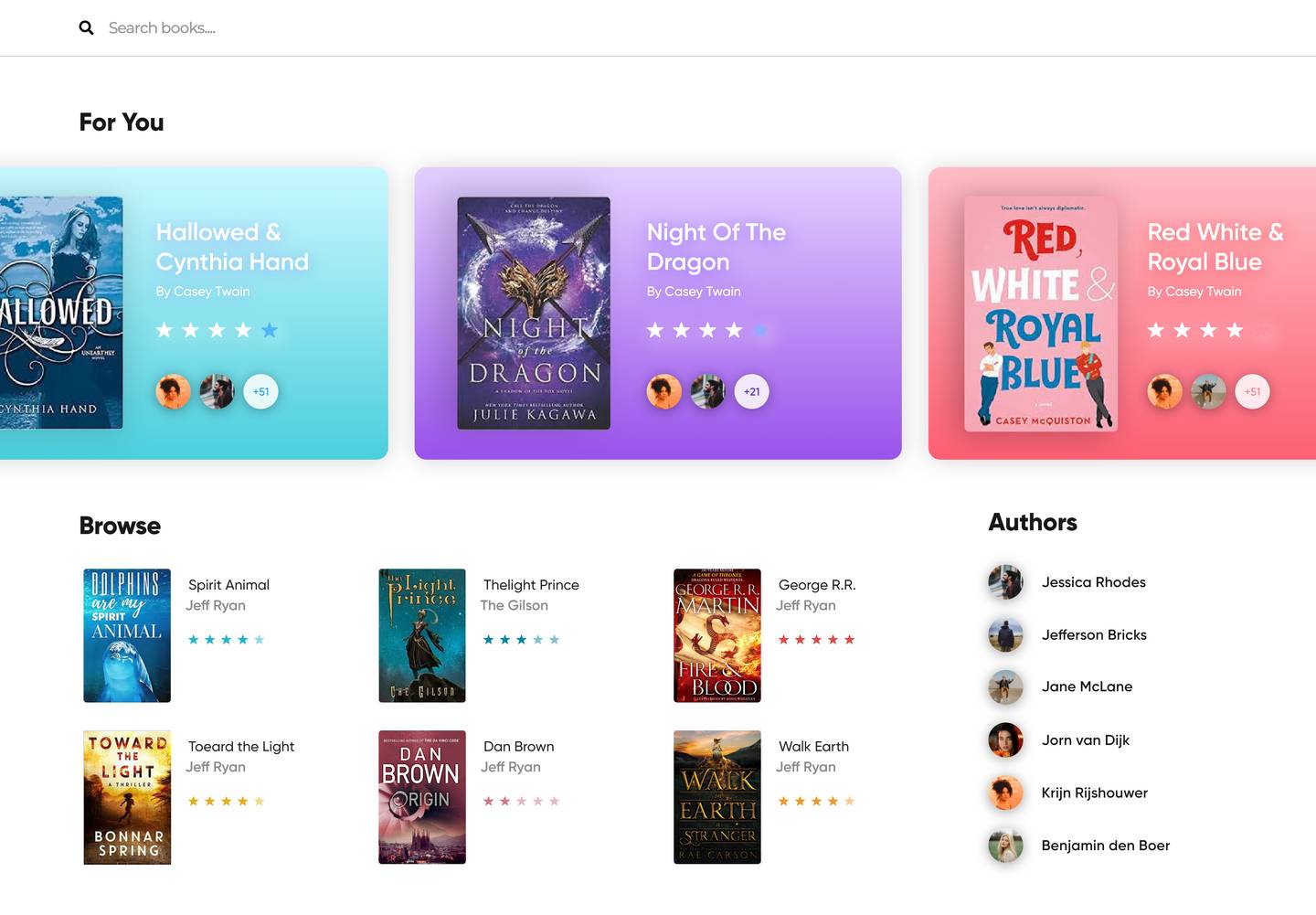This screenshot has height=915, width=1316.
Task: Click Jorn van Dijk avatar
Action: click(x=1005, y=740)
